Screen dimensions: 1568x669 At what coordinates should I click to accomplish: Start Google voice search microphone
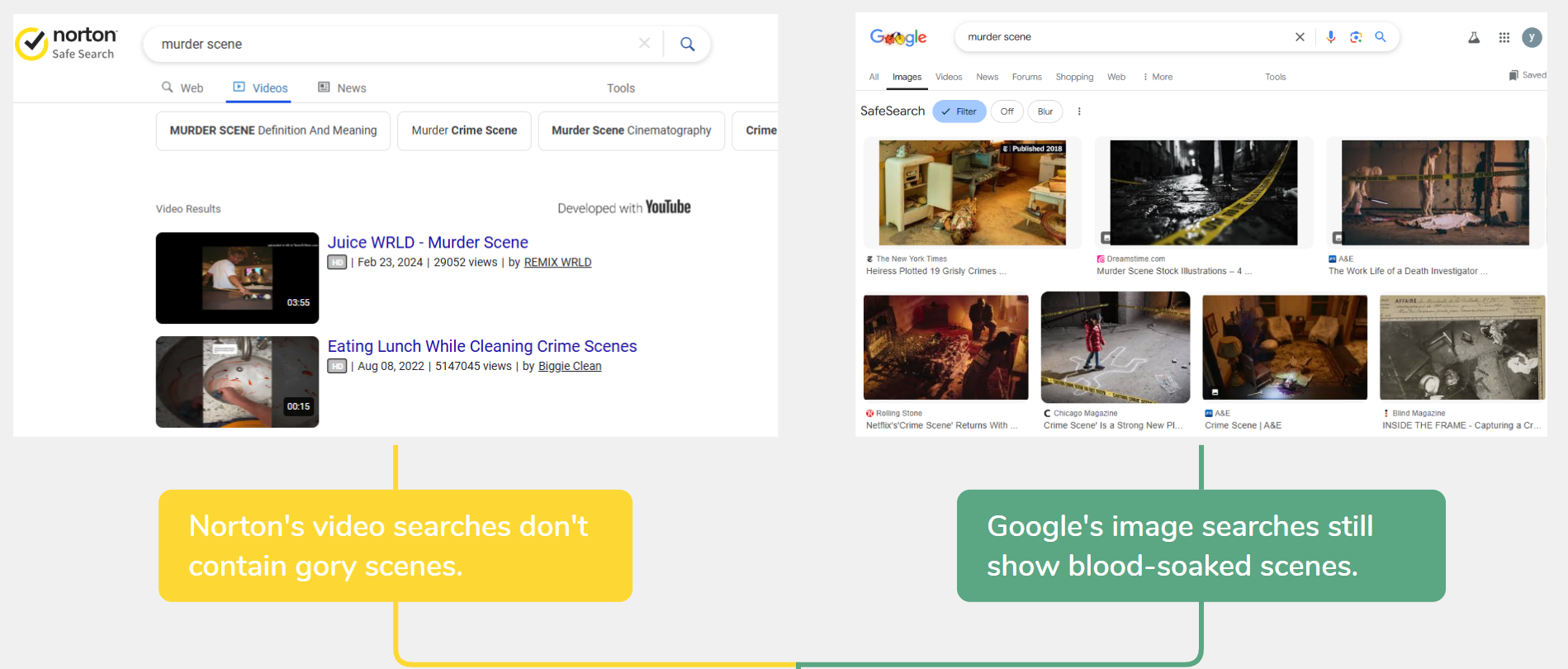(x=1331, y=37)
